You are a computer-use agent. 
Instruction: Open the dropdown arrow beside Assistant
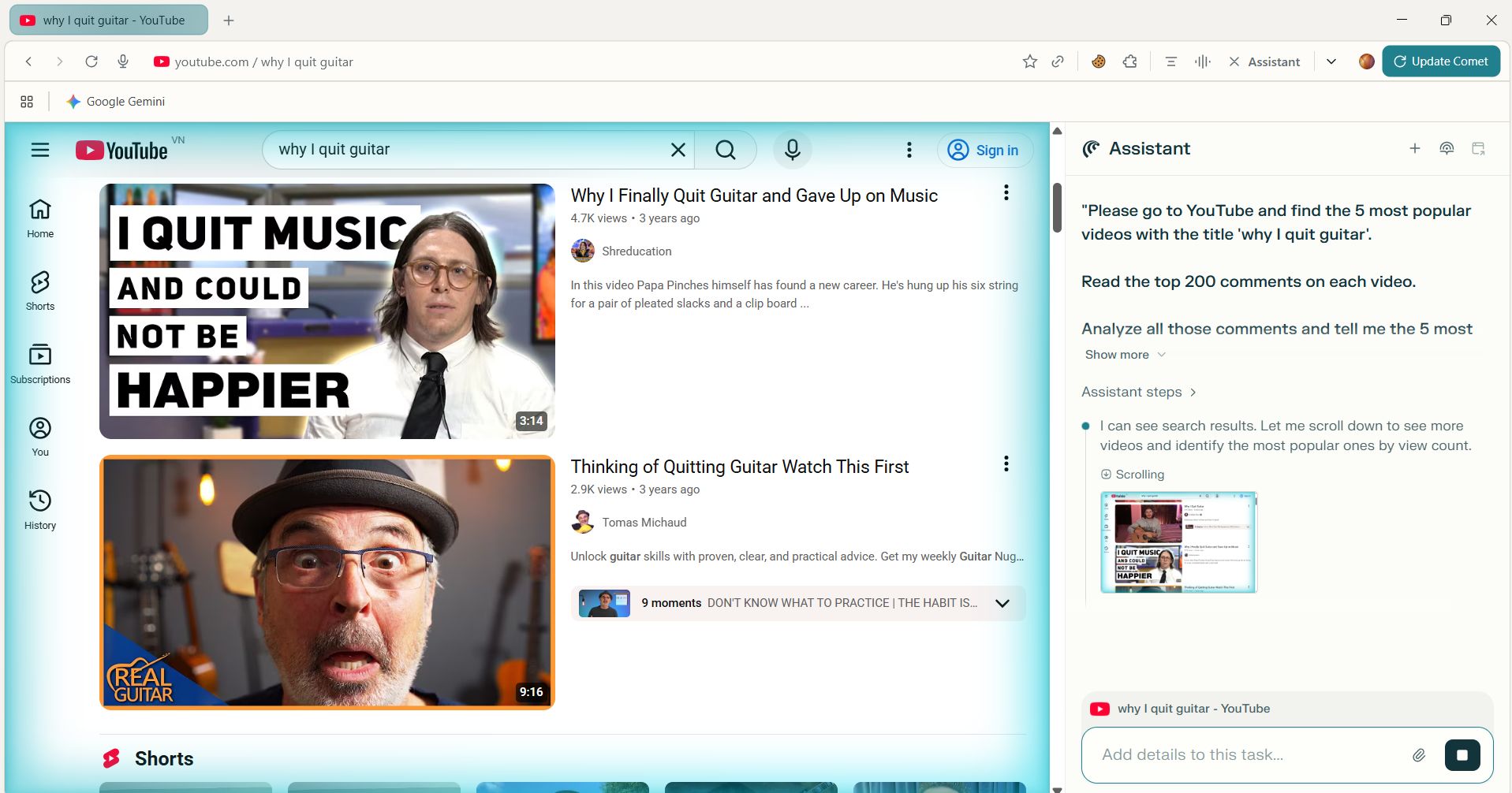(1331, 61)
